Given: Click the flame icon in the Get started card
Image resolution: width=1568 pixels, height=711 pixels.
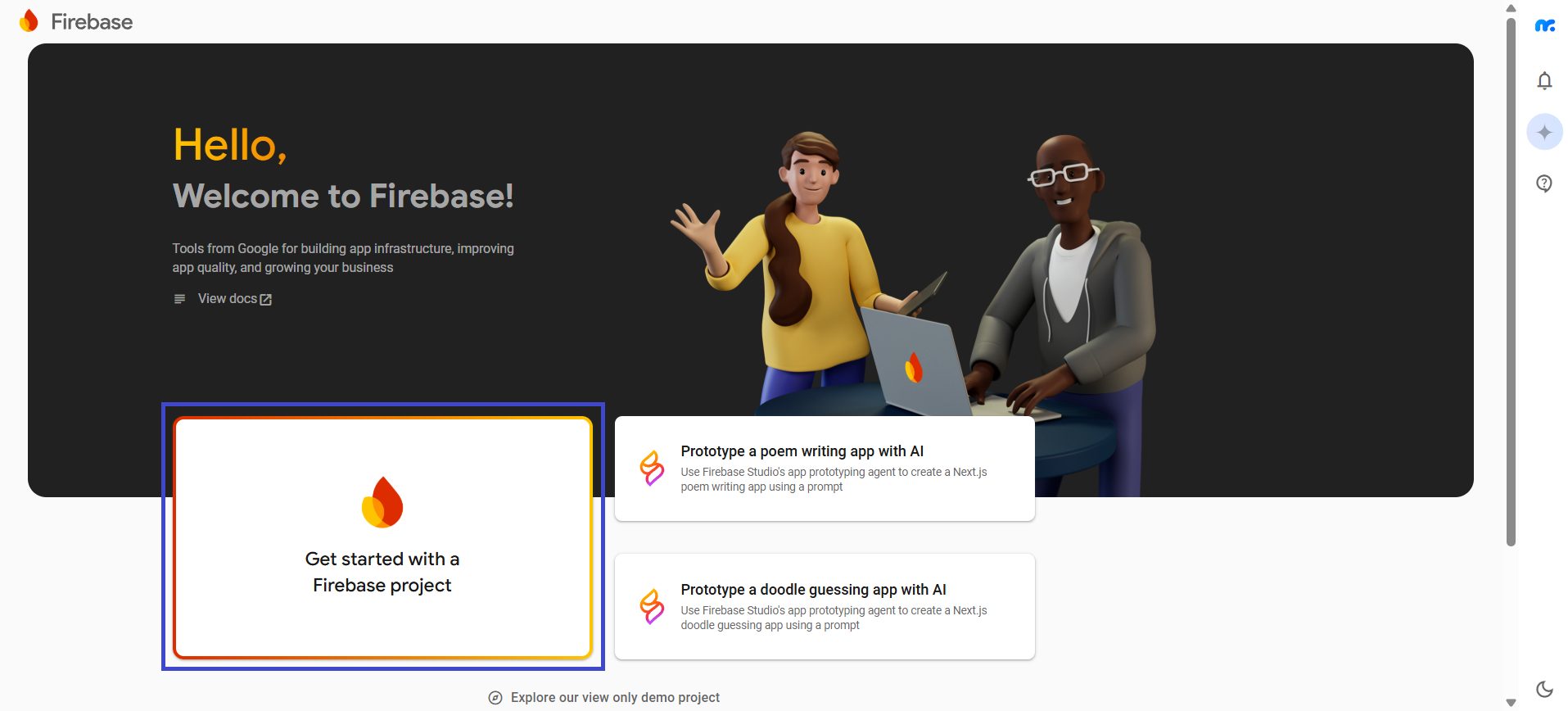Looking at the screenshot, I should coord(382,502).
